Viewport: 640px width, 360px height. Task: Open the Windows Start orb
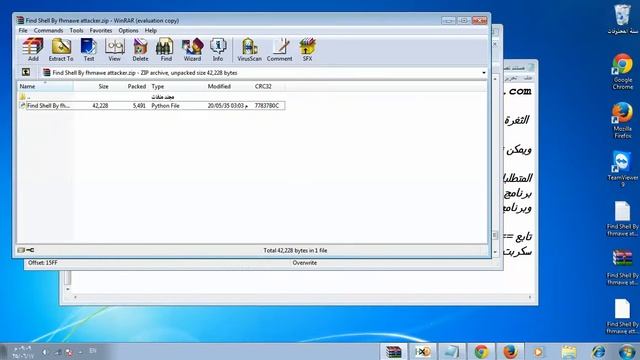coord(627,352)
